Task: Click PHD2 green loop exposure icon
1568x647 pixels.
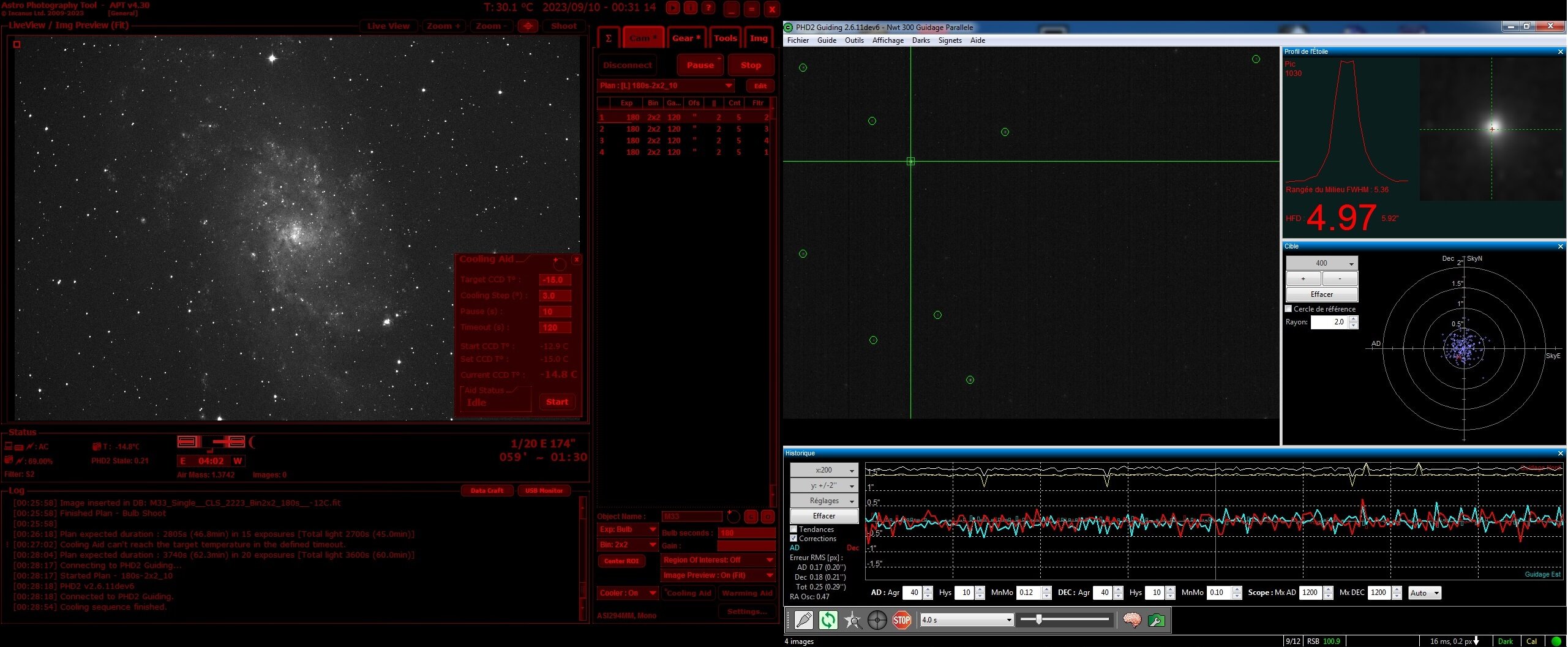Action: pos(828,620)
